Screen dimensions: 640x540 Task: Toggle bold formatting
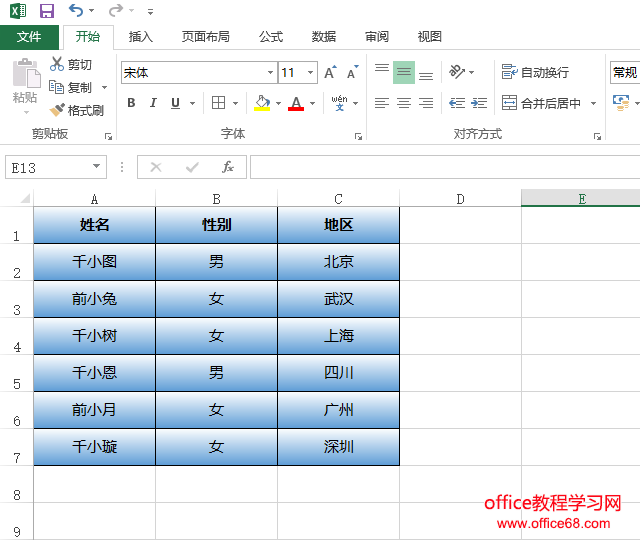point(131,103)
